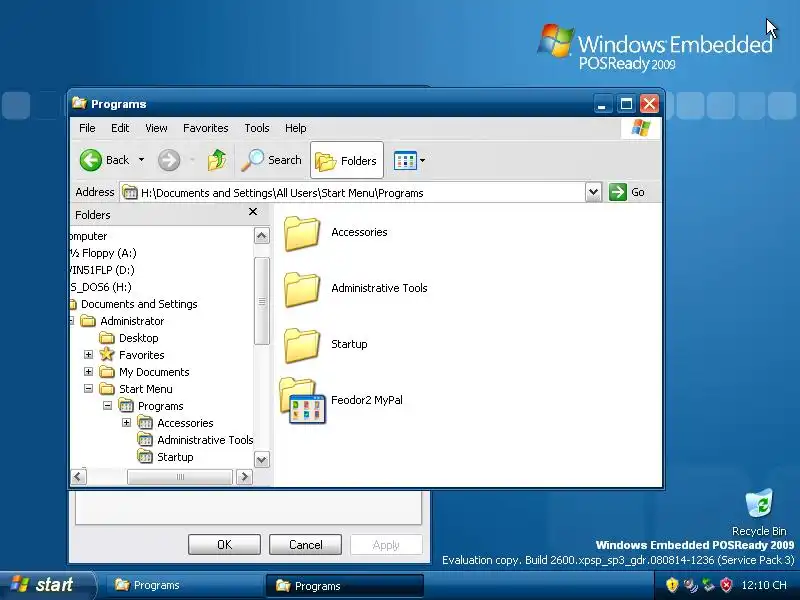
Task: Expand My Documents in the folder tree
Action: (88, 371)
